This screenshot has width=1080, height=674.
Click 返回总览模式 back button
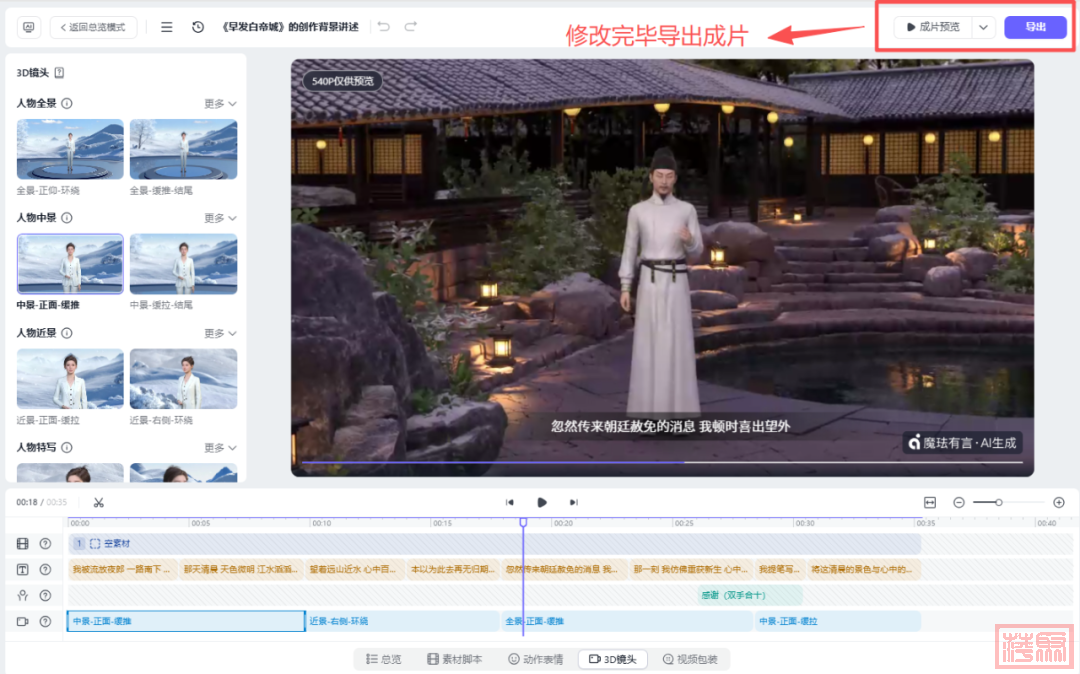pyautogui.click(x=93, y=27)
